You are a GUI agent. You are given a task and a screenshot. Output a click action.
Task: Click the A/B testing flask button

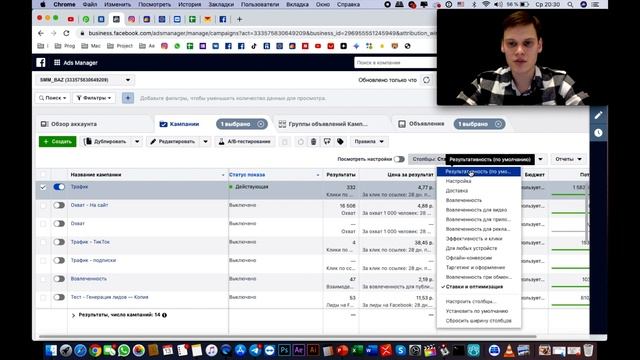(245, 142)
